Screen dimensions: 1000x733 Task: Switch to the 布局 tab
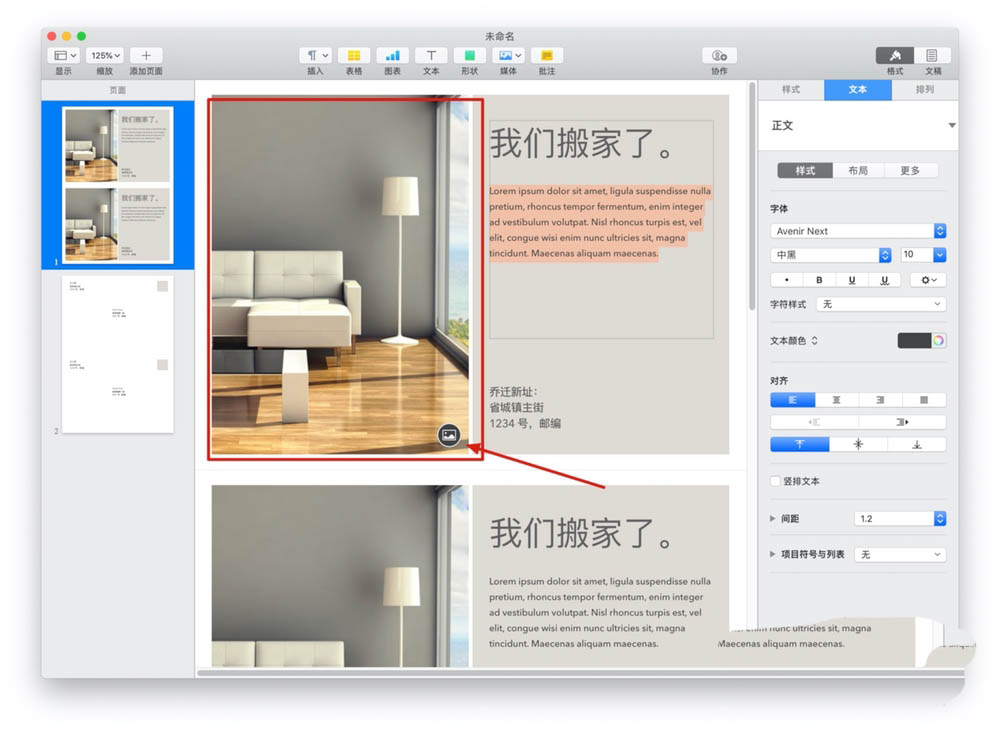(856, 170)
